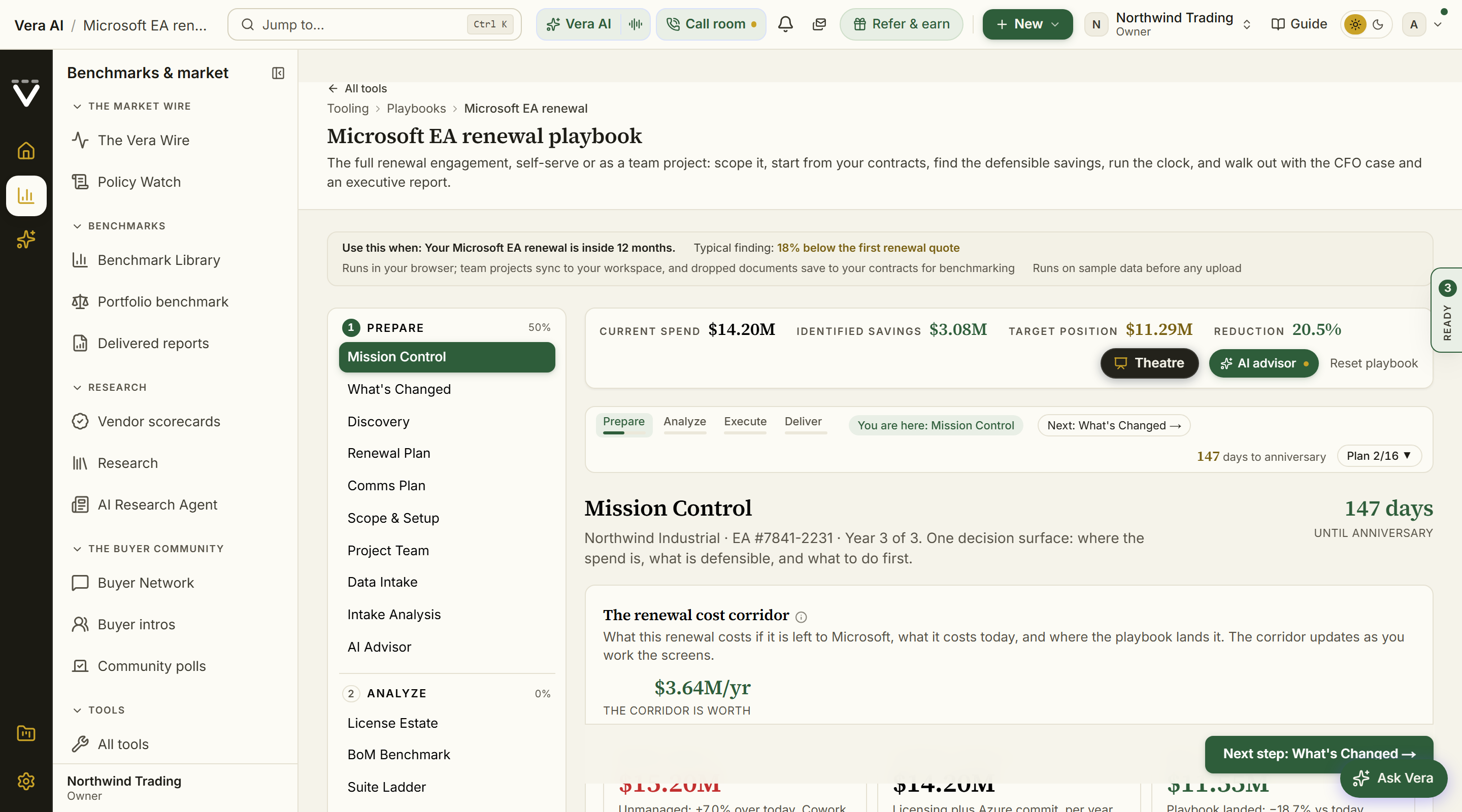The image size is (1462, 812).
Task: Open Benchmark Library
Action: click(175, 260)
